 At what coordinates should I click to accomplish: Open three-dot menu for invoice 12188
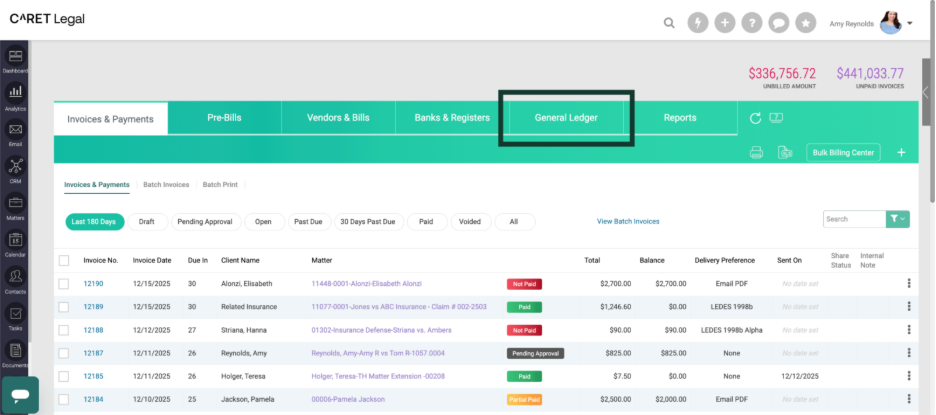tap(909, 330)
